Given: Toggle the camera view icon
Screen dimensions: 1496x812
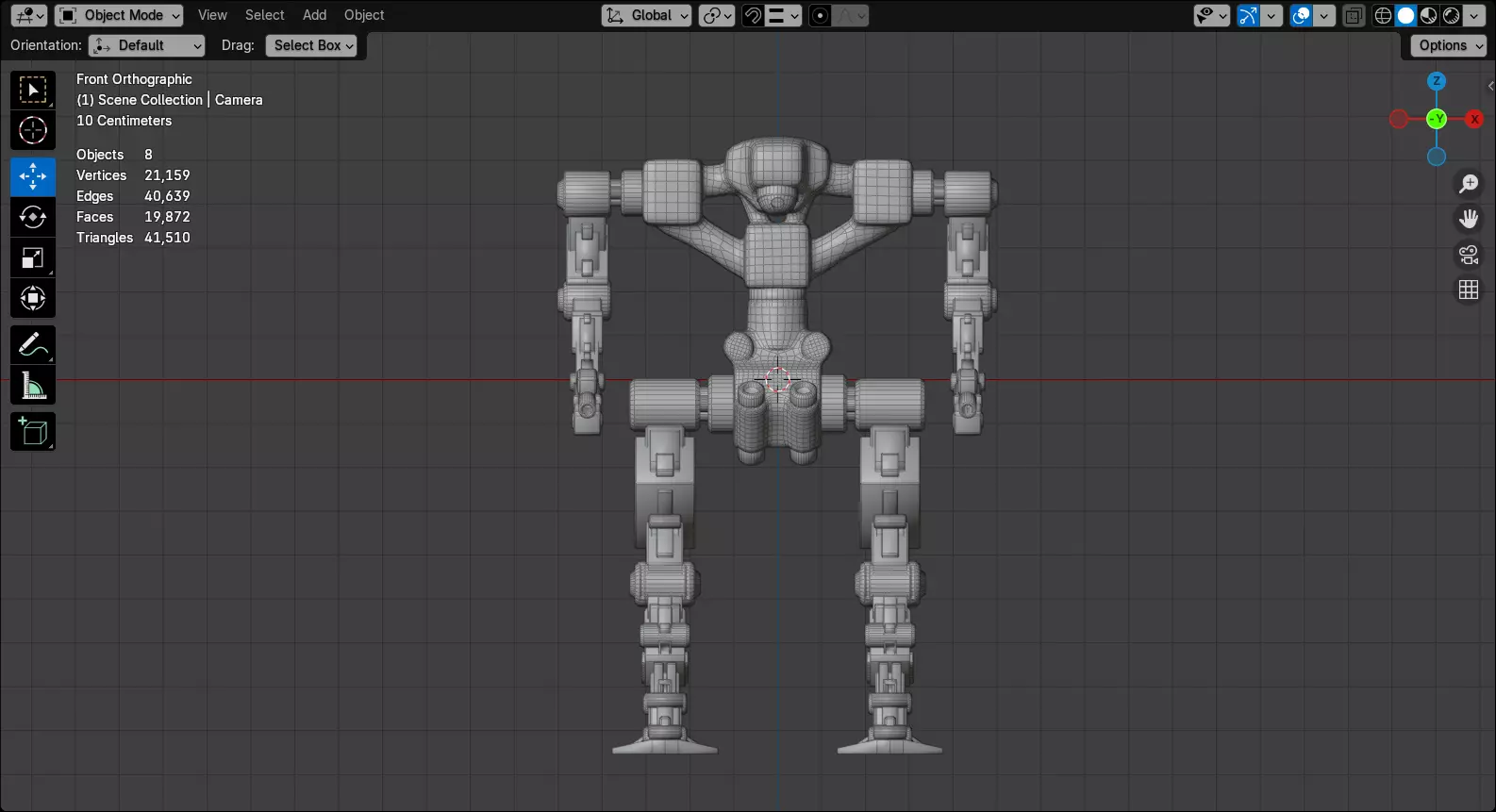Looking at the screenshot, I should pyautogui.click(x=1469, y=255).
